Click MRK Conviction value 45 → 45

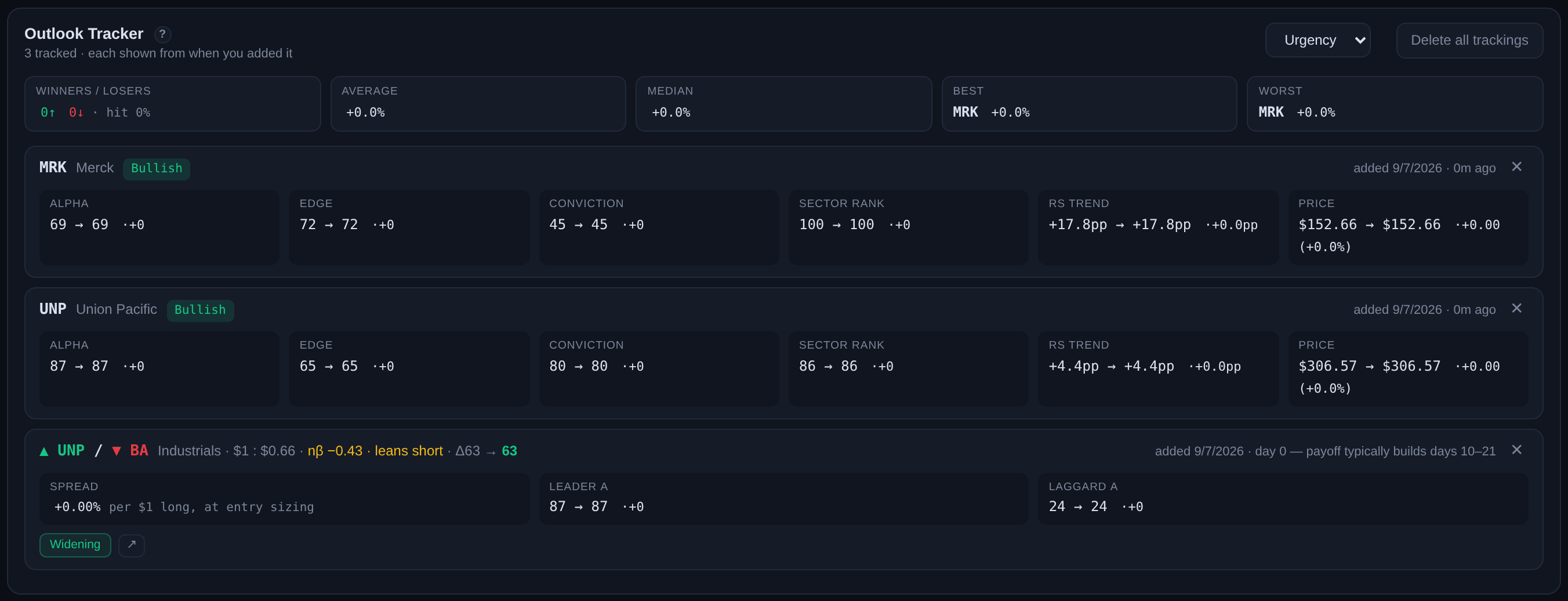coord(578,225)
